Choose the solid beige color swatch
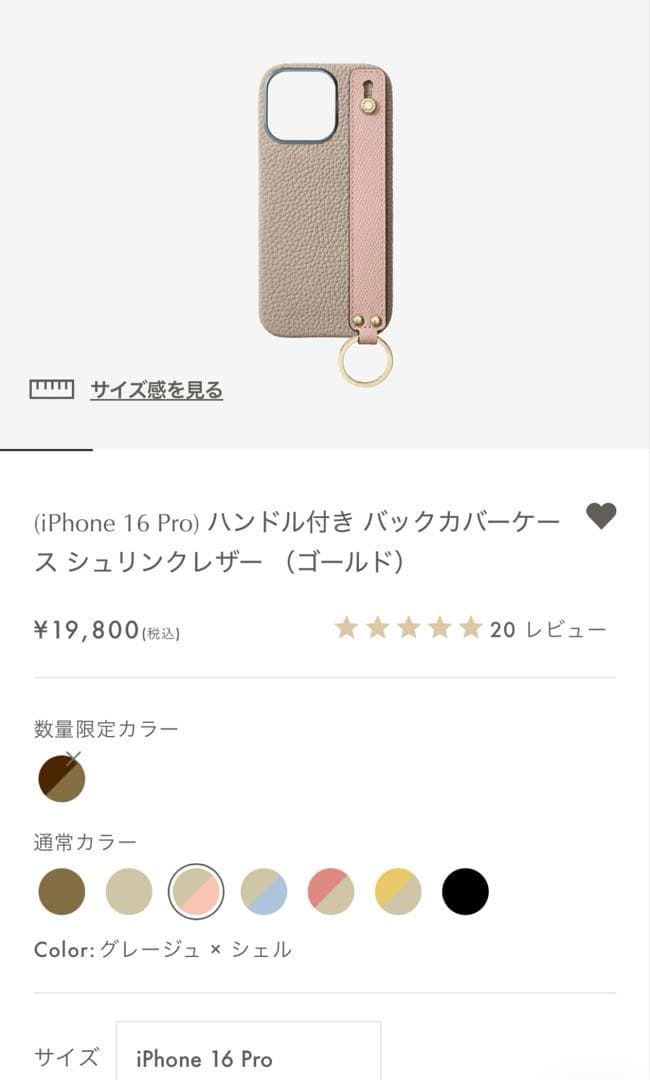The height and width of the screenshot is (1080, 650). point(129,891)
